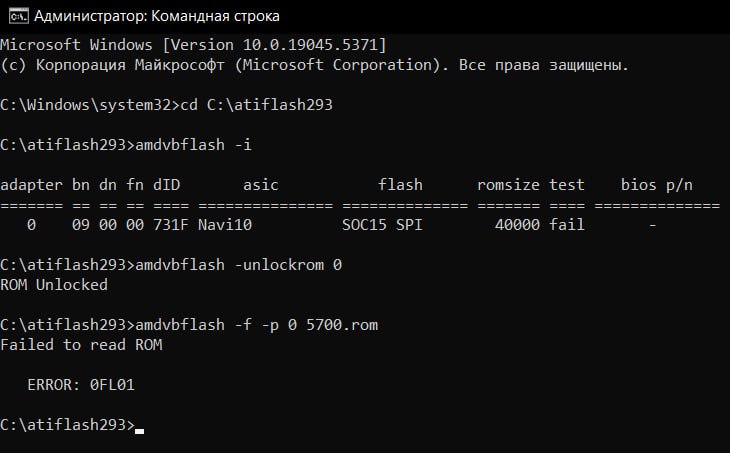Click the Microsoft Corporation copyright line
Image resolution: width=730 pixels, height=453 pixels.
click(314, 65)
